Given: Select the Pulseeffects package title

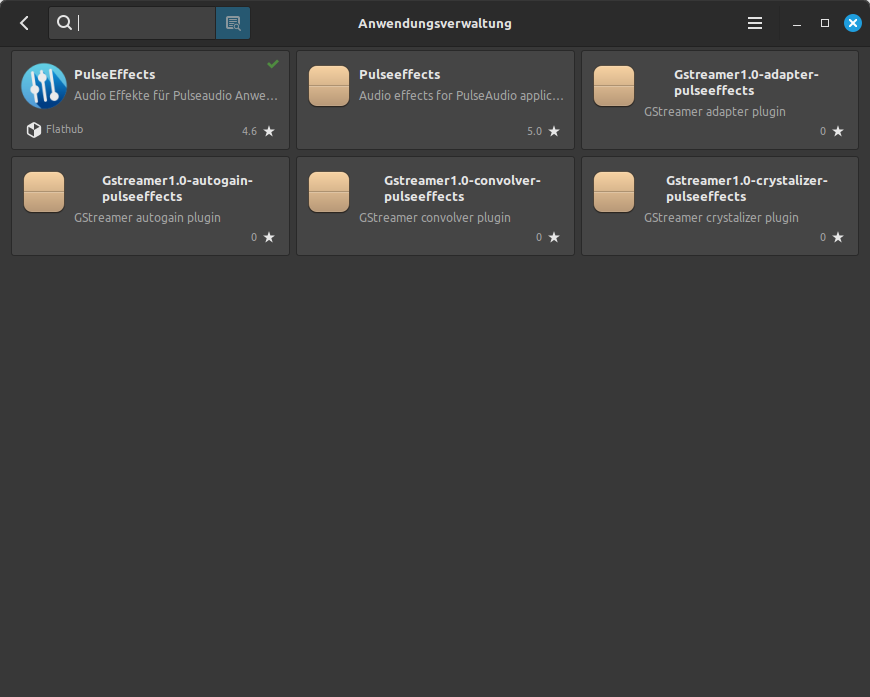Looking at the screenshot, I should [x=399, y=74].
